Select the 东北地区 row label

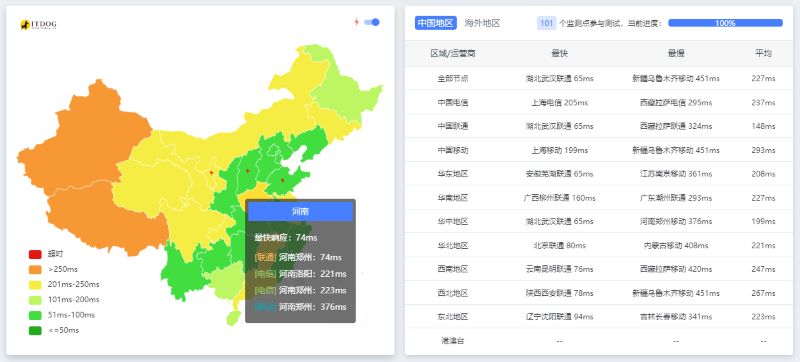tap(453, 317)
